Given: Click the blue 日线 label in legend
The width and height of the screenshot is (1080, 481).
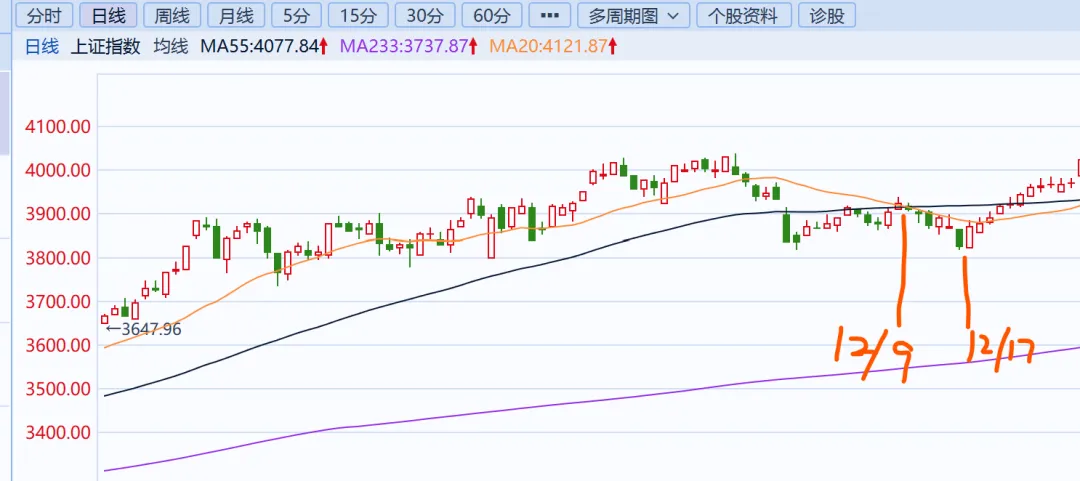Looking at the screenshot, I should click(x=42, y=47).
